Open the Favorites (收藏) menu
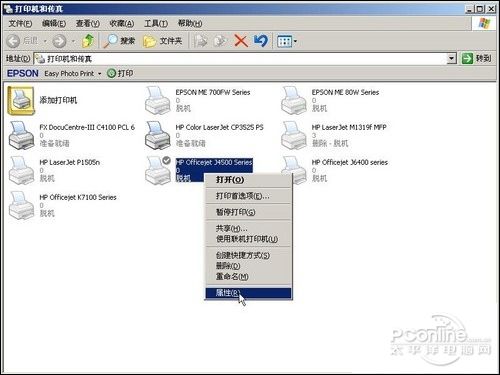The width and height of the screenshot is (500, 375). pyautogui.click(x=122, y=24)
